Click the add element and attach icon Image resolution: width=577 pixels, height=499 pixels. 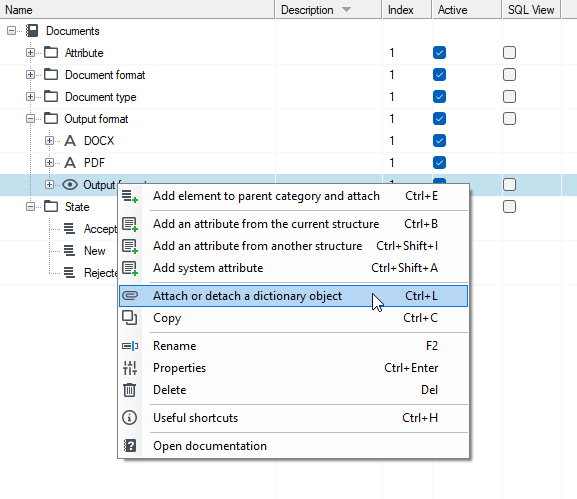(x=130, y=196)
